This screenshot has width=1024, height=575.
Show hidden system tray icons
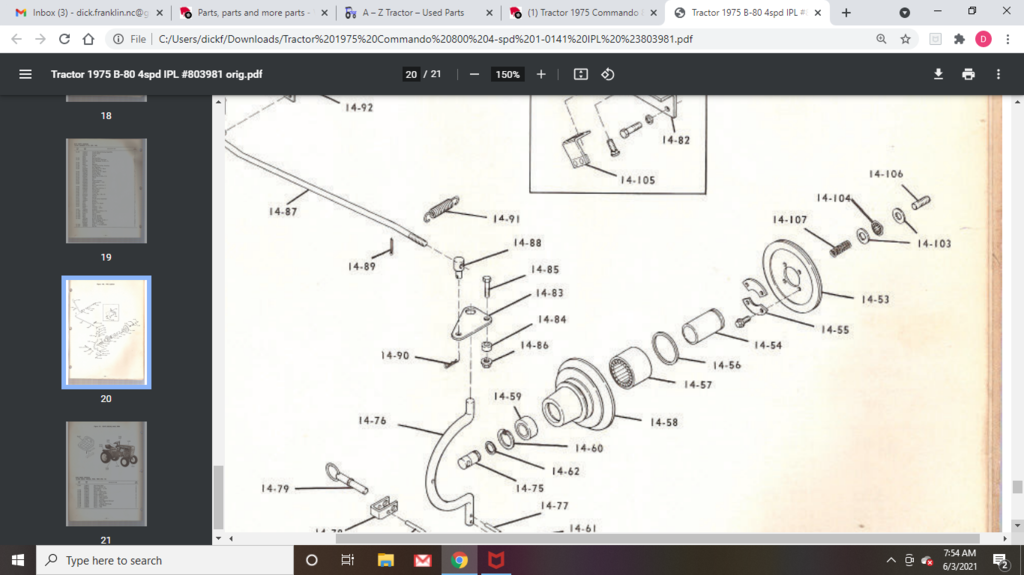click(891, 560)
